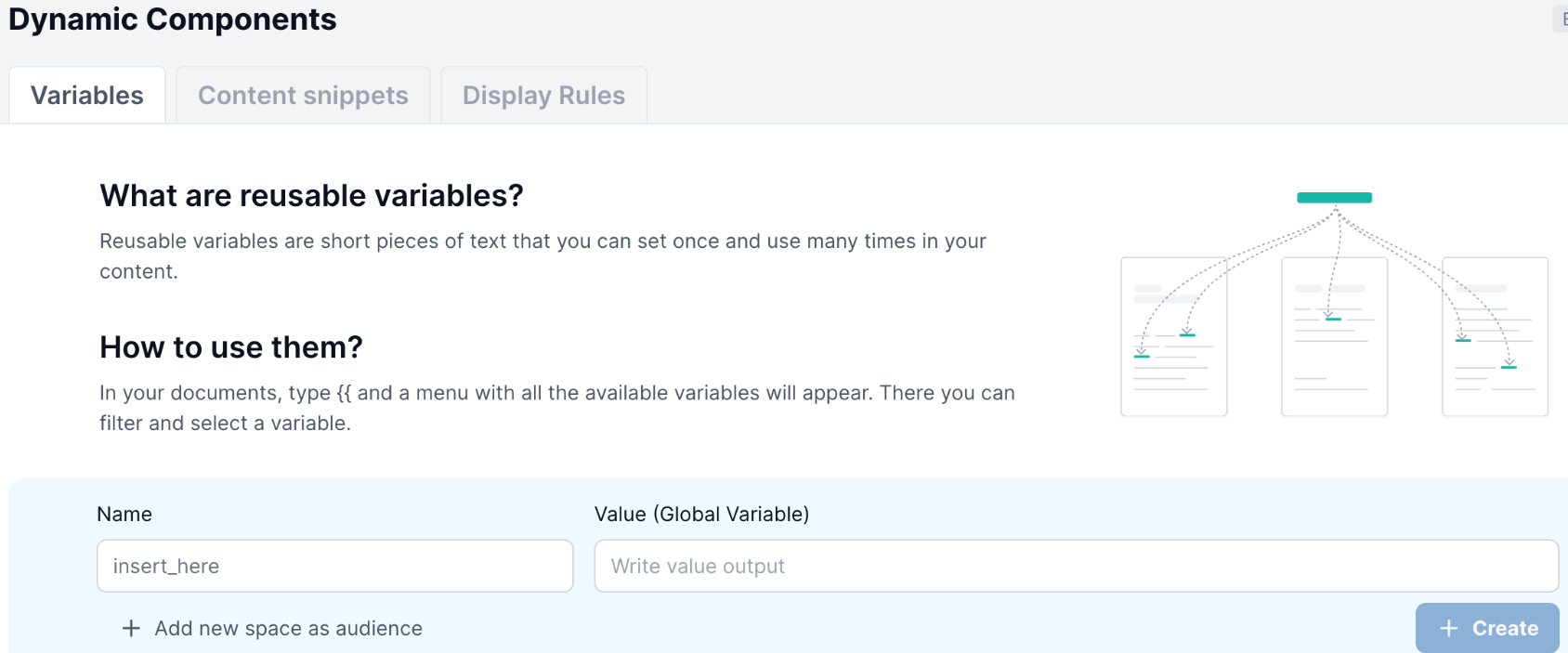The height and width of the screenshot is (653, 1568).
Task: Open the Content snippets tab
Action: click(303, 95)
